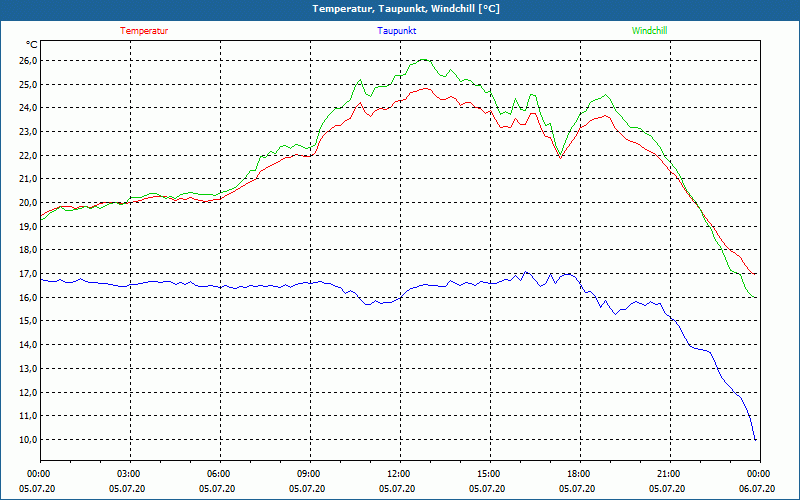Click the 23,0 y-axis label

pos(28,132)
